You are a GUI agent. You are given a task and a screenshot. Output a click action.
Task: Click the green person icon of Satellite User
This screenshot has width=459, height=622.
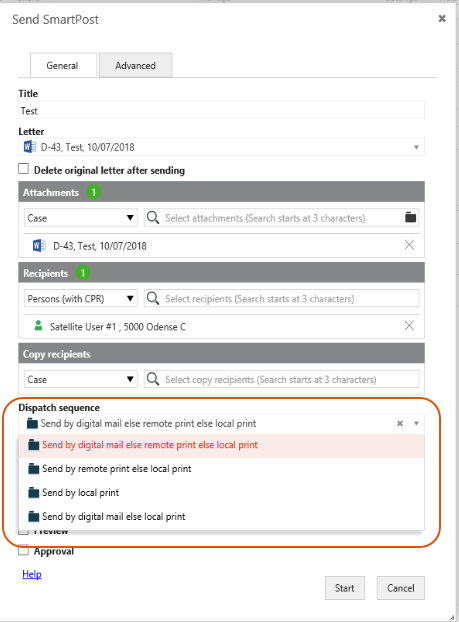pos(38,326)
